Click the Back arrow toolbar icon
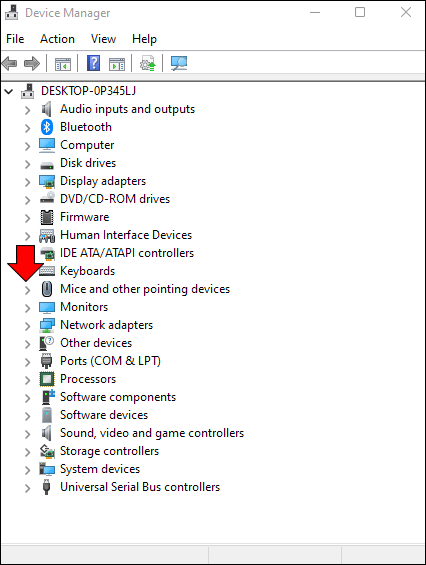Screen dimensions: 426x565 (x=10, y=63)
